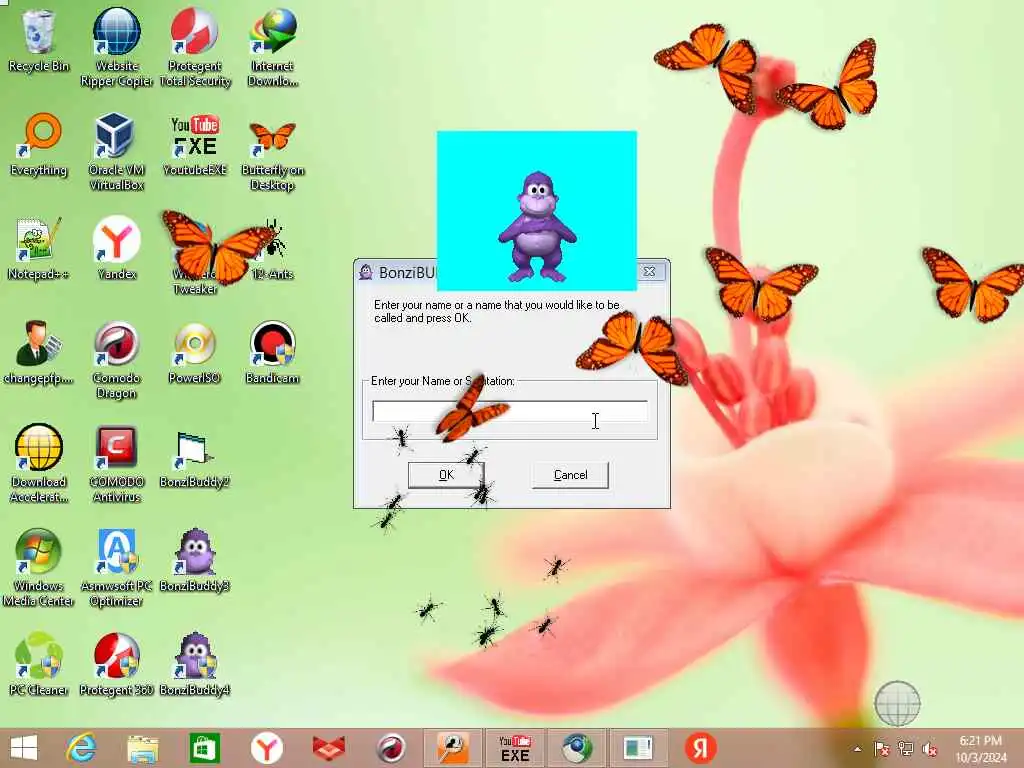This screenshot has height=768, width=1024.
Task: Select the Everything search shortcut
Action: coord(39,145)
